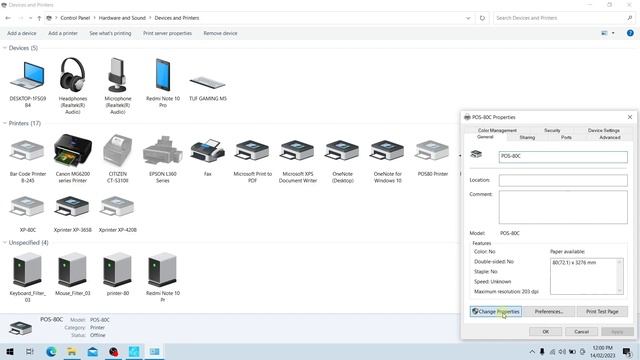This screenshot has height=360, width=640.
Task: Select the CITIZEN CT-S310II printer
Action: point(118,159)
